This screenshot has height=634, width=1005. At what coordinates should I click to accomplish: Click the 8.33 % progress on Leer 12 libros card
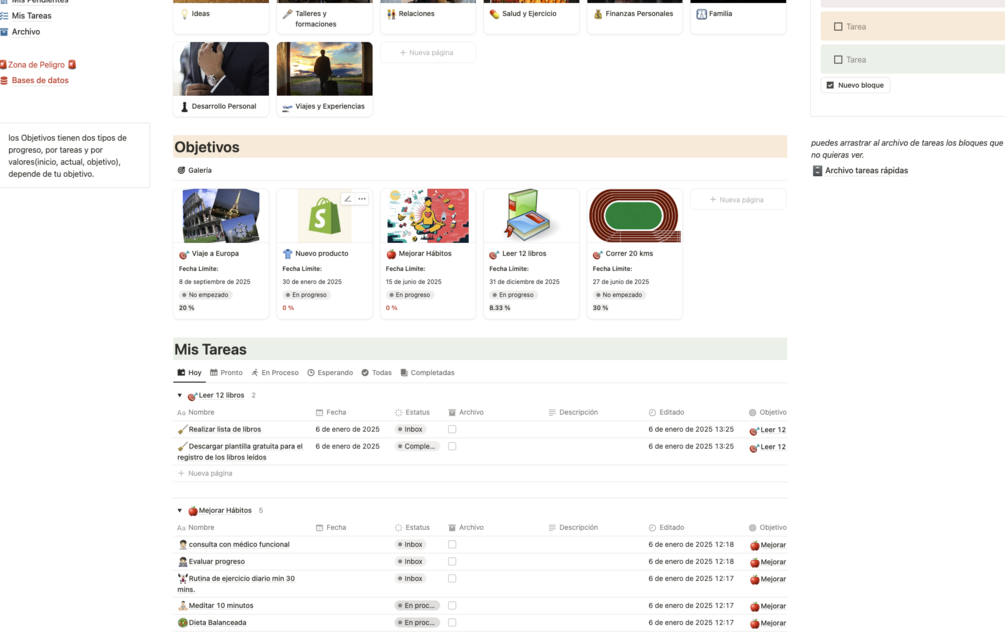[500, 308]
